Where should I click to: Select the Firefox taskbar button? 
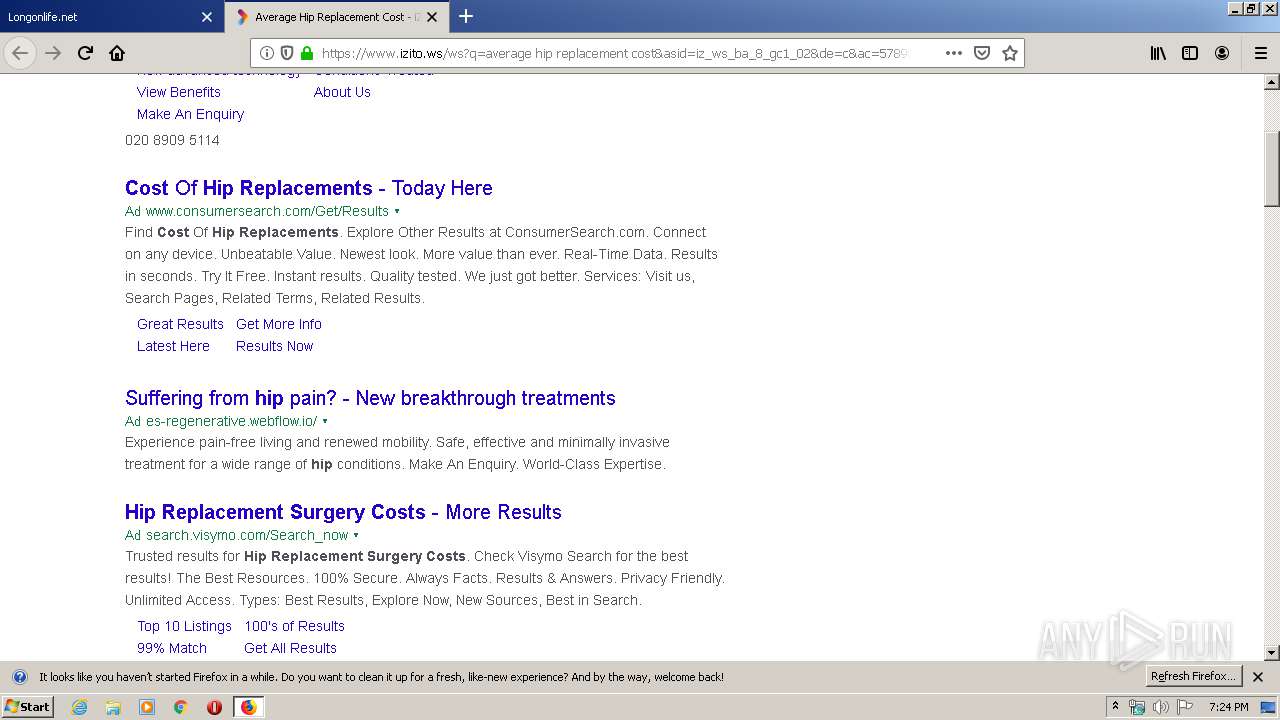248,707
